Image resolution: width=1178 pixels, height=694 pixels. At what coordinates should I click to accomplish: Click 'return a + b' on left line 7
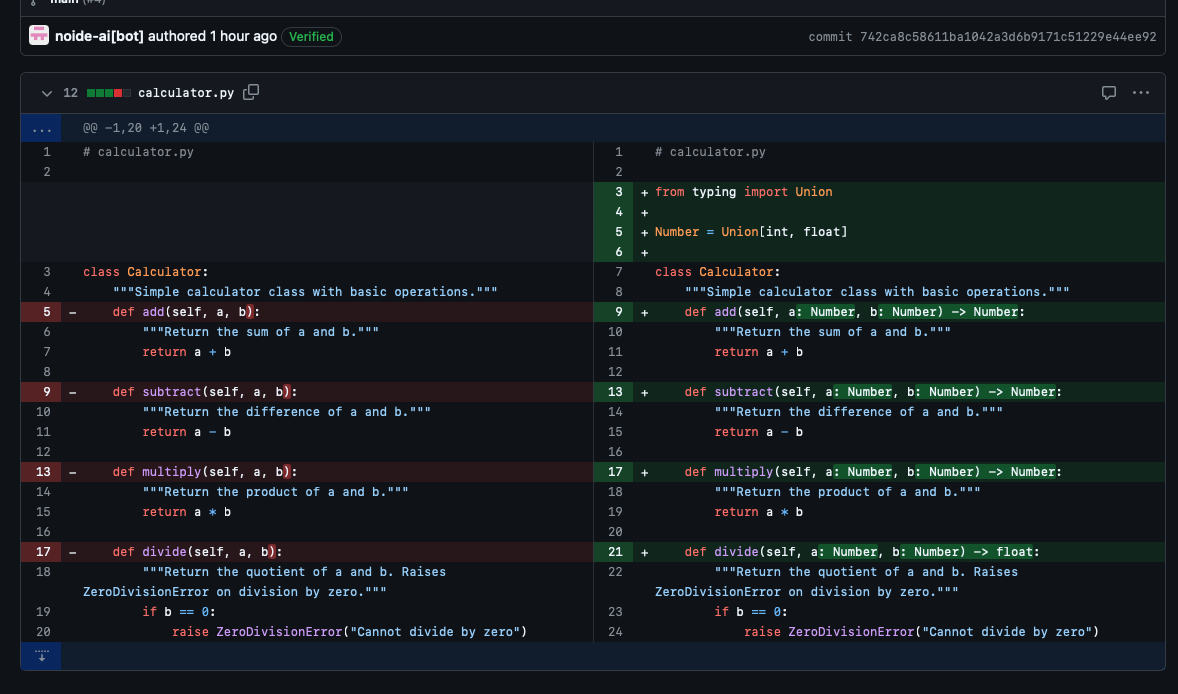pyautogui.click(x=186, y=352)
